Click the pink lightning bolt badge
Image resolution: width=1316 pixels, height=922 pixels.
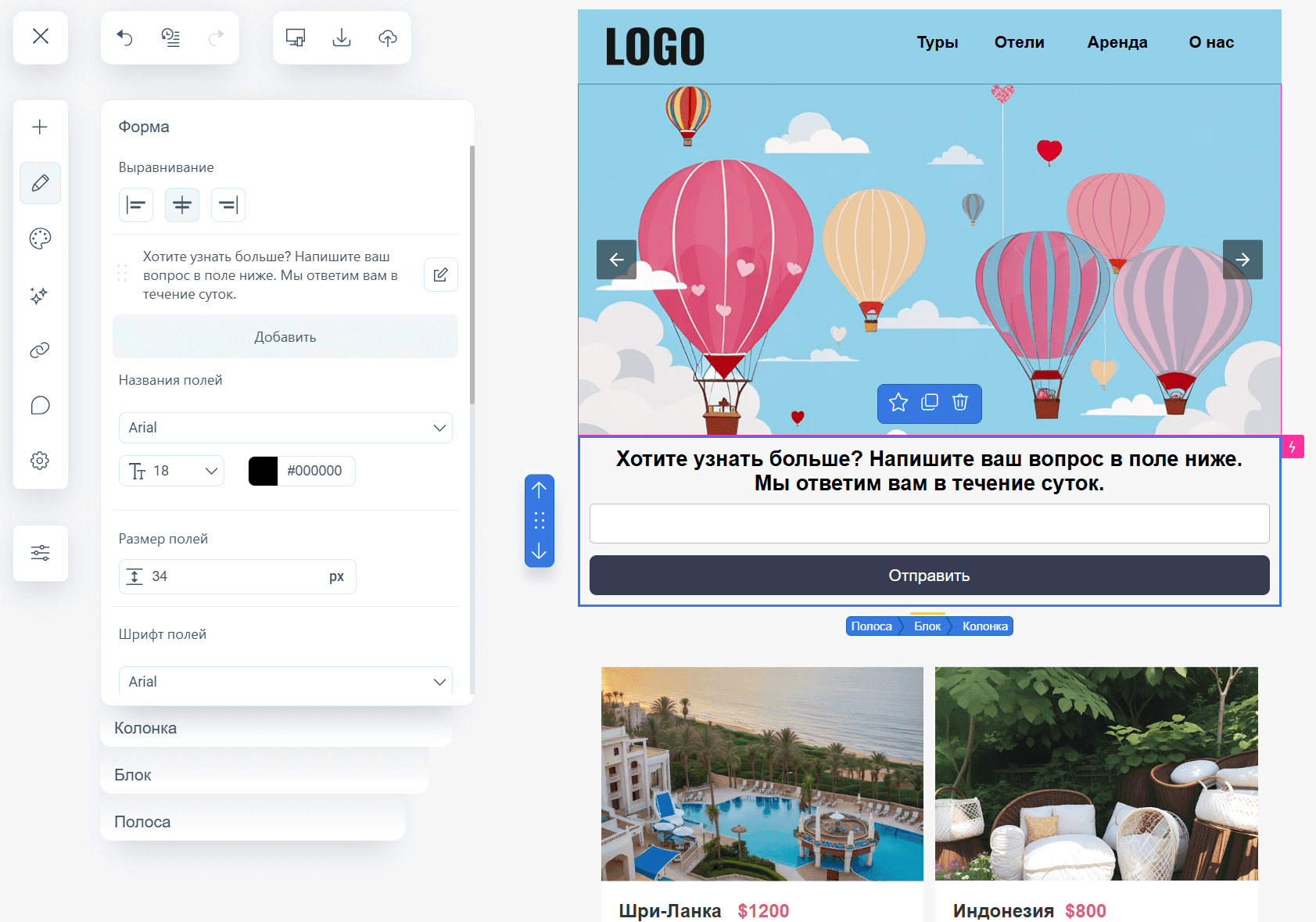[1293, 447]
